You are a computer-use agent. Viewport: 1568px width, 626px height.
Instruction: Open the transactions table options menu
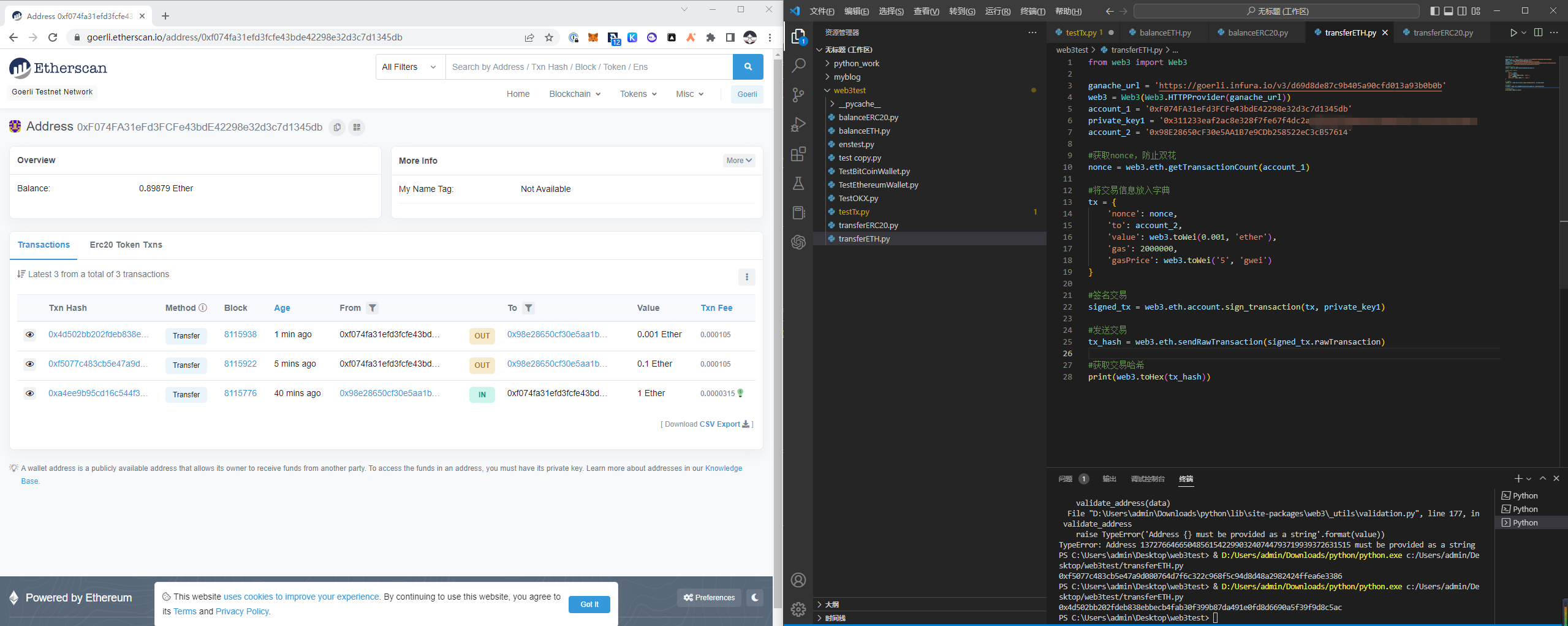(746, 277)
